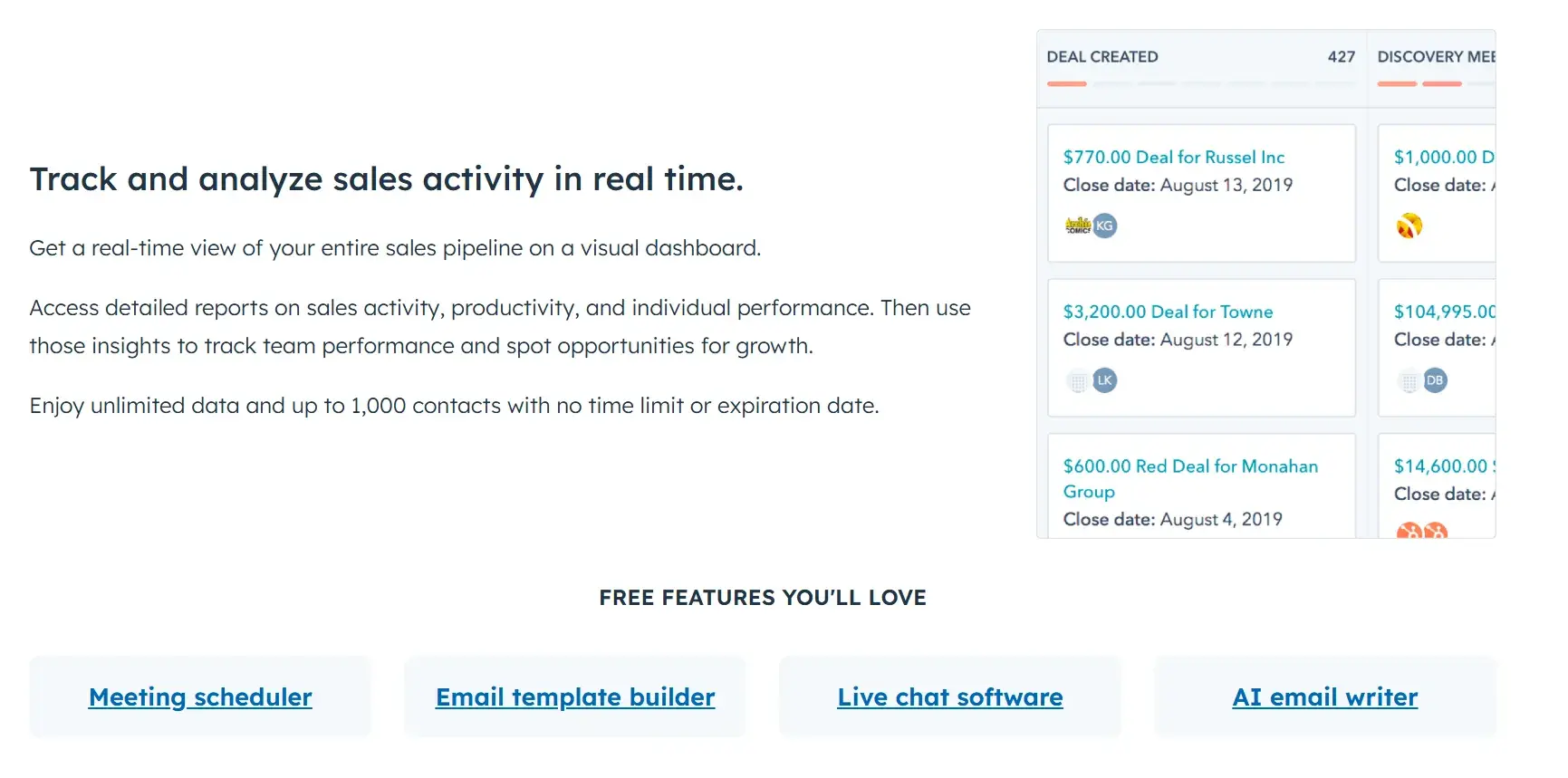Open the $104,995.00 deal card
Screen dimensions: 1568x778
1444,312
